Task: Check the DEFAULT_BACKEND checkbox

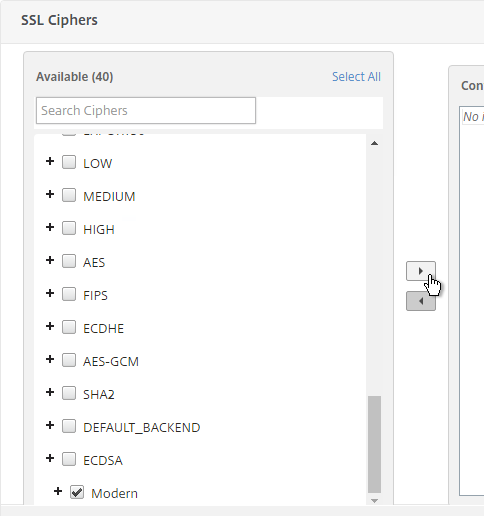Action: click(x=69, y=426)
